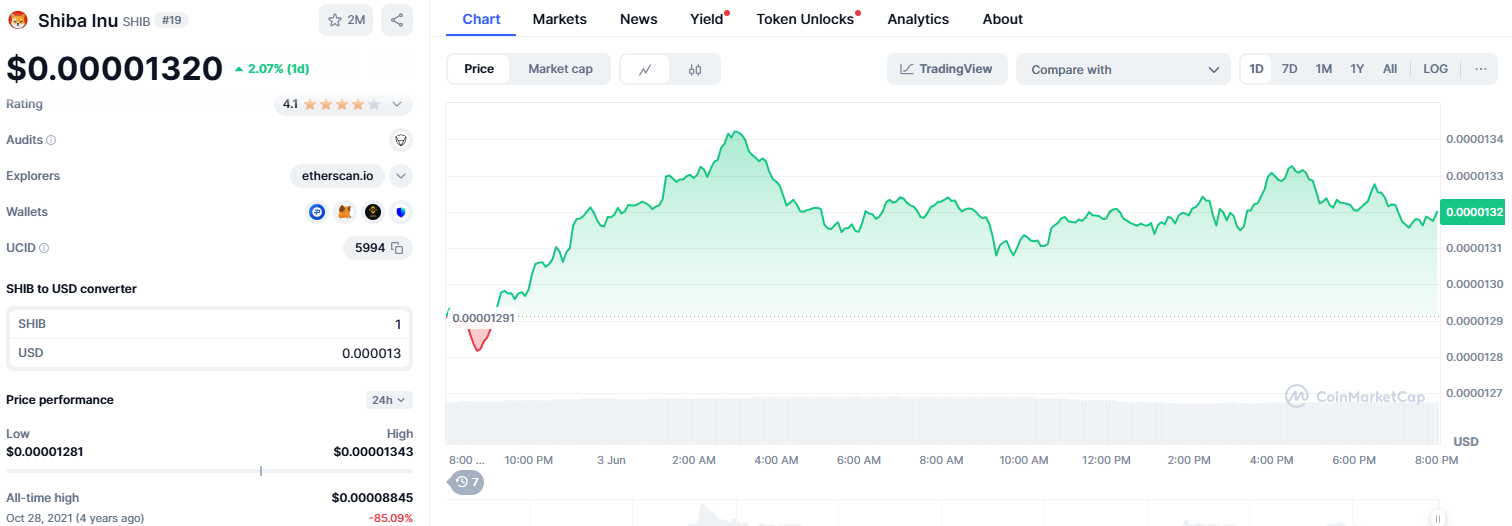
Task: Add SHIB to watchlist via star button
Action: click(x=346, y=20)
